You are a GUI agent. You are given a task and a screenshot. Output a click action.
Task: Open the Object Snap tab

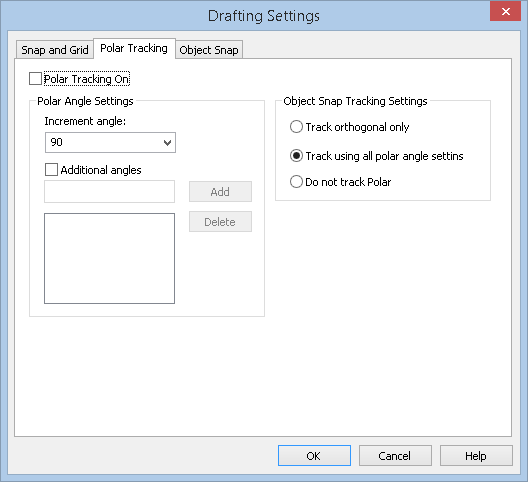point(209,50)
